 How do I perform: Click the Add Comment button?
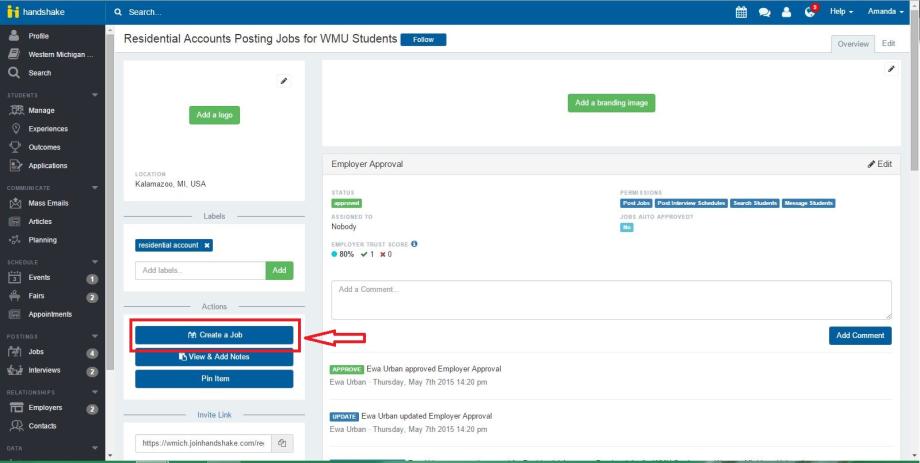[x=860, y=336]
